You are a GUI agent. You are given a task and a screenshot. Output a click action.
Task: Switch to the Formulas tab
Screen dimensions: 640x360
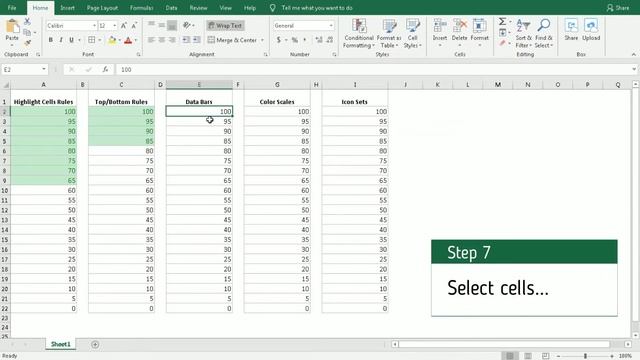click(x=142, y=8)
